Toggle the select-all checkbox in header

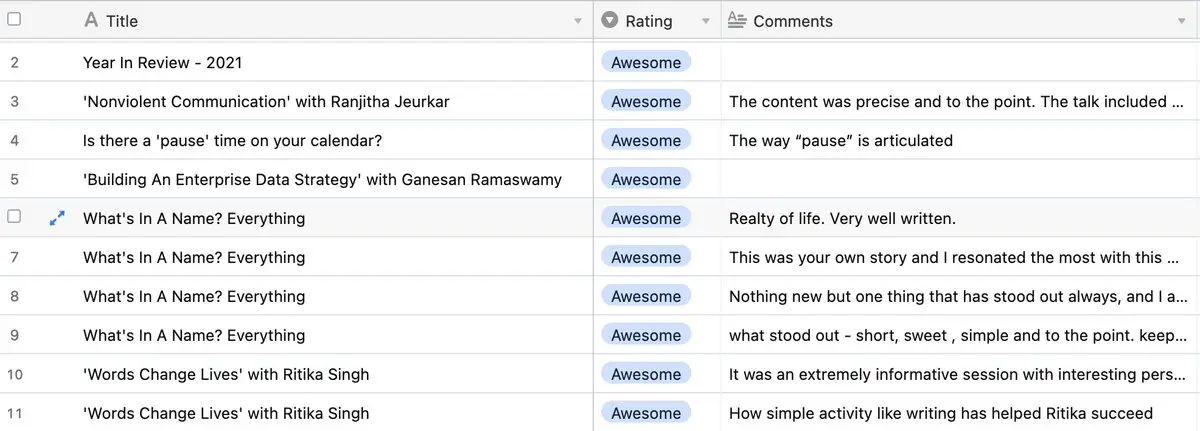click(14, 20)
